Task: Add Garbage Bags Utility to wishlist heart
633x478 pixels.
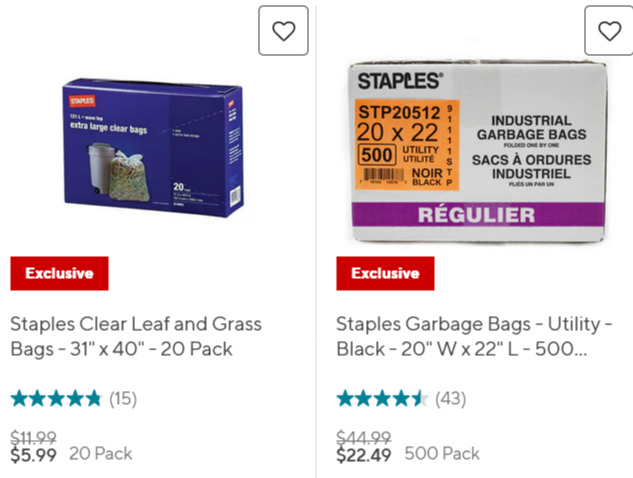Action: tap(609, 31)
